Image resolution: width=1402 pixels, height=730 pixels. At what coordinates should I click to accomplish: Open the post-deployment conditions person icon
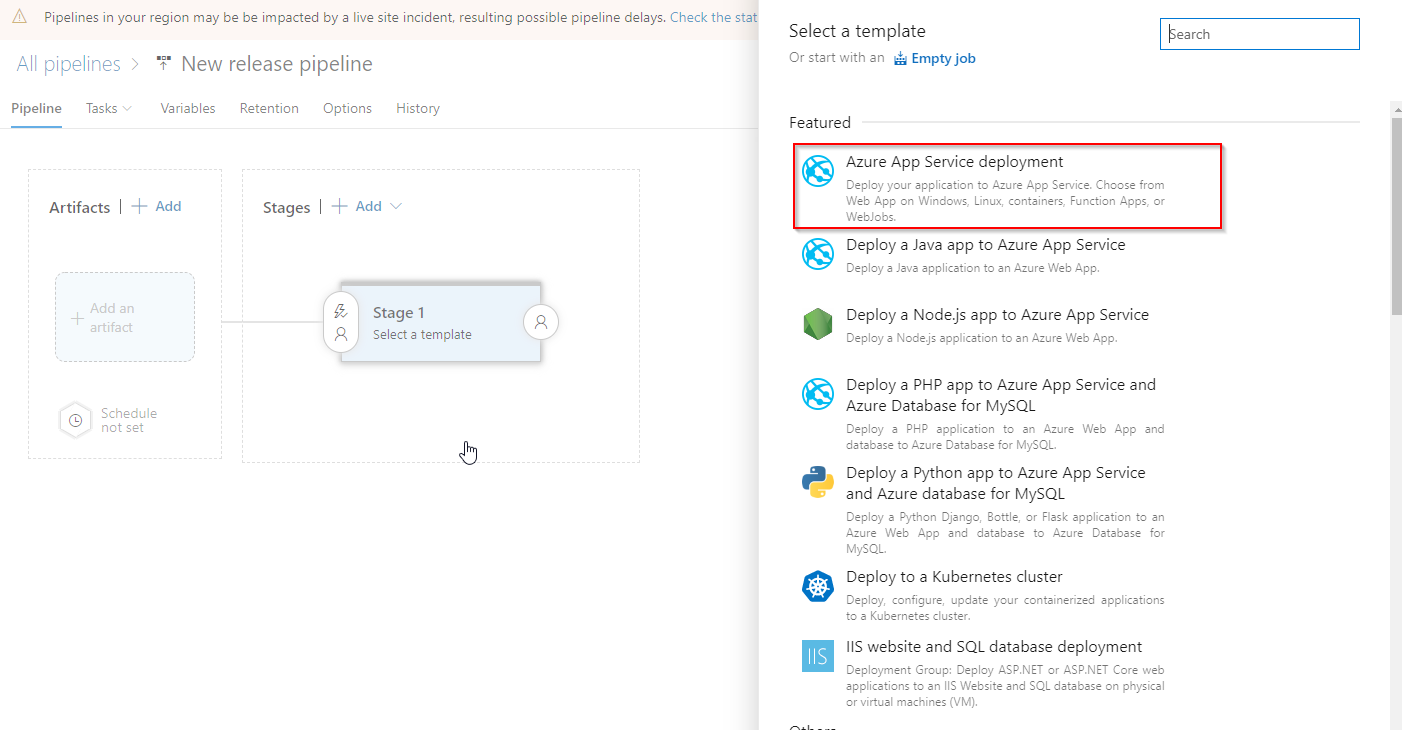[541, 322]
